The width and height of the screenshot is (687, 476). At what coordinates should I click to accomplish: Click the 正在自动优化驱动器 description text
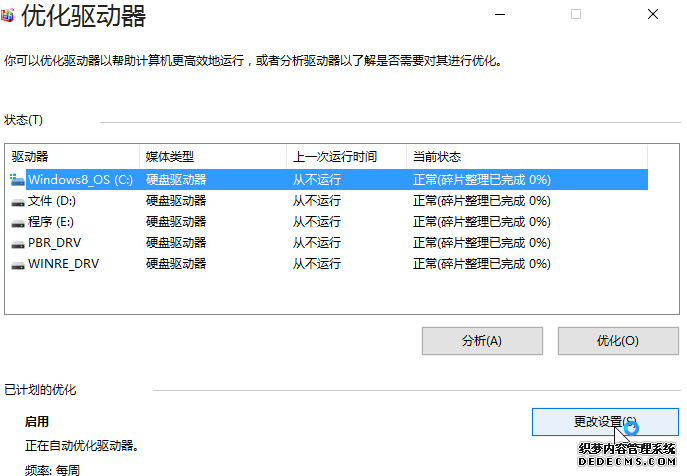click(82, 446)
